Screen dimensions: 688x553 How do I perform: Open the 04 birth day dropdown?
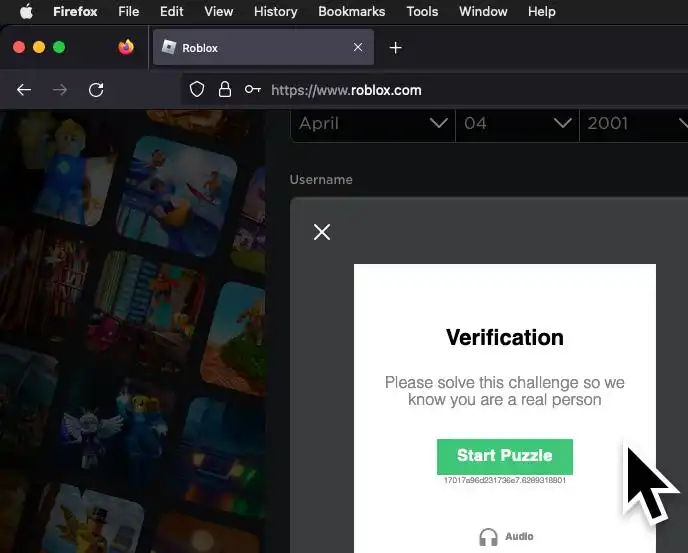click(518, 125)
